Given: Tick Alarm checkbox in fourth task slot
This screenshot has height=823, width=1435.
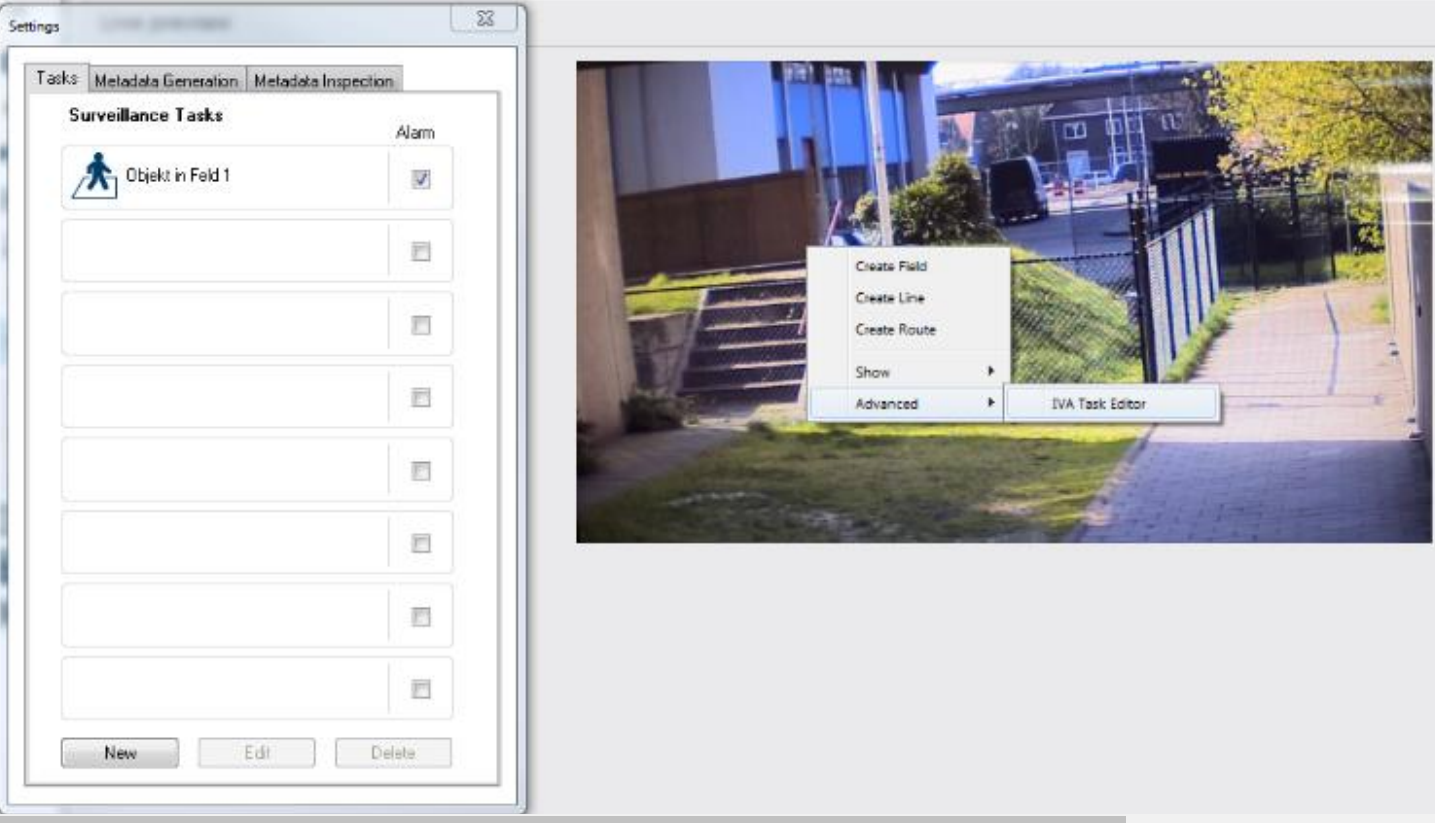Looking at the screenshot, I should point(421,398).
